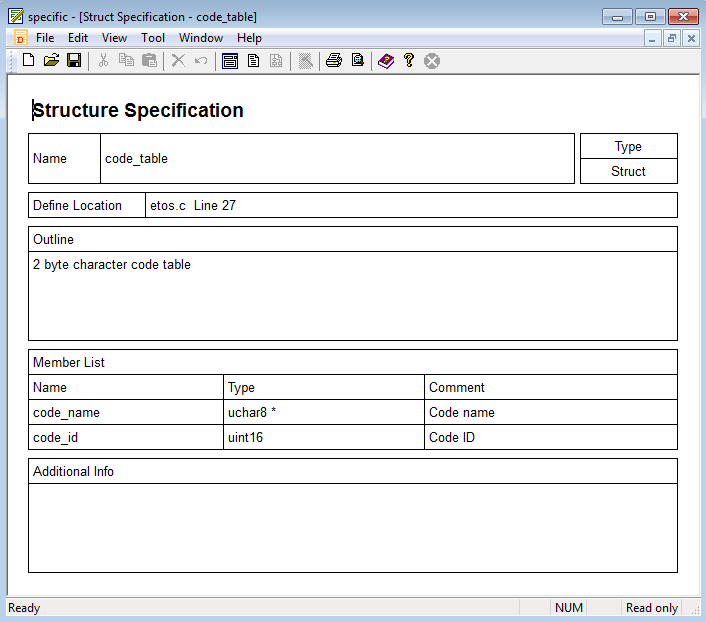Save using the floppy disk icon
Screen dimensions: 706x622
click(x=74, y=60)
